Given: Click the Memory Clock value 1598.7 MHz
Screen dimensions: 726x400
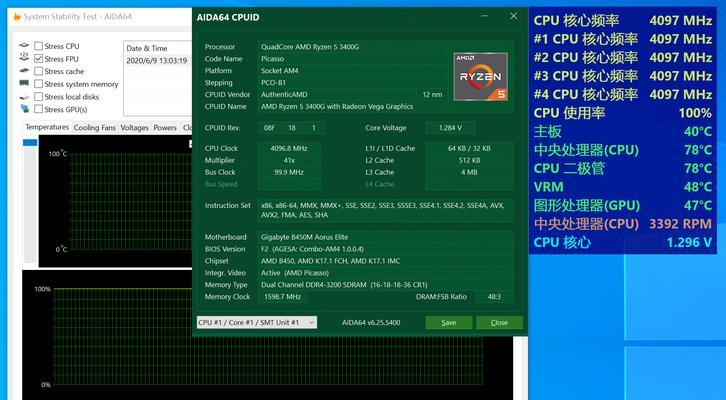Looking at the screenshot, I should click(282, 297).
